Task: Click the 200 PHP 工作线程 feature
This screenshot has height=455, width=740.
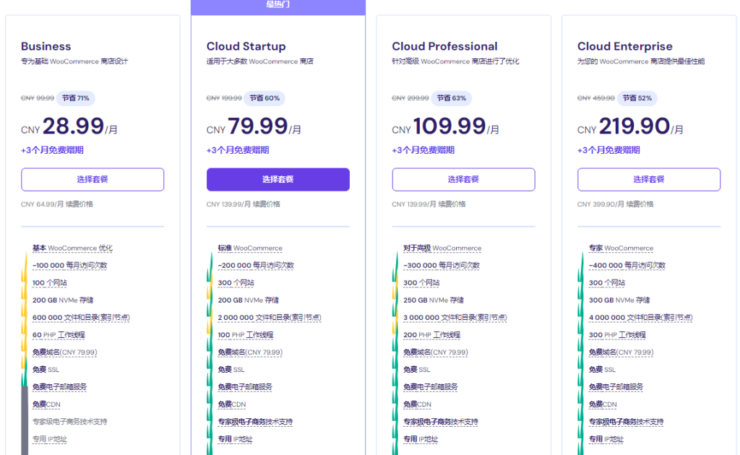Action: [x=431, y=335]
